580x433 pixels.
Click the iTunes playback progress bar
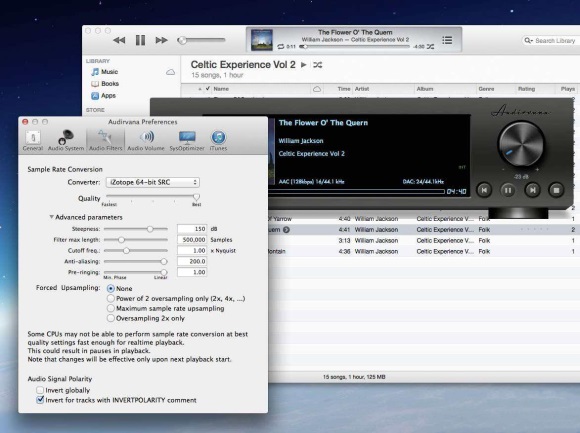point(355,47)
